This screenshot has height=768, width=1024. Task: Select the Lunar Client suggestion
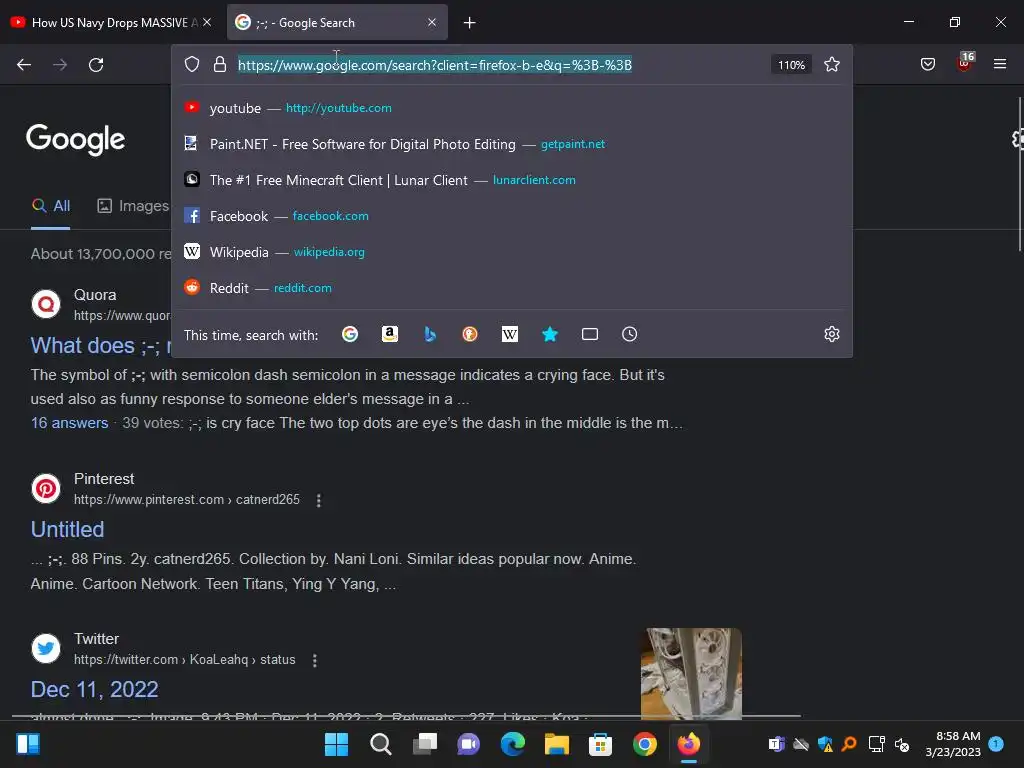[x=512, y=180]
